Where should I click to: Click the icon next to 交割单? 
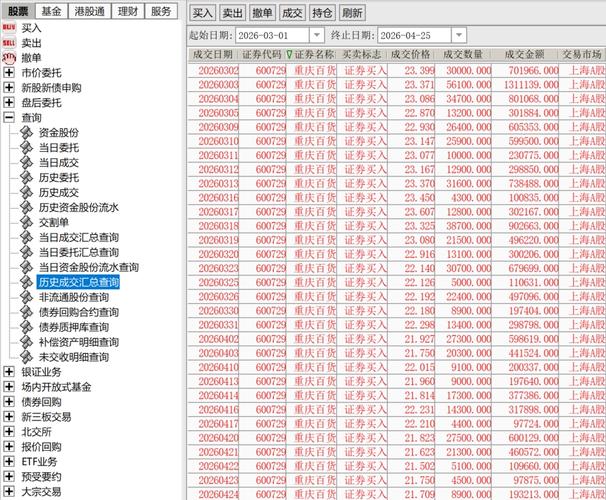[x=26, y=222]
